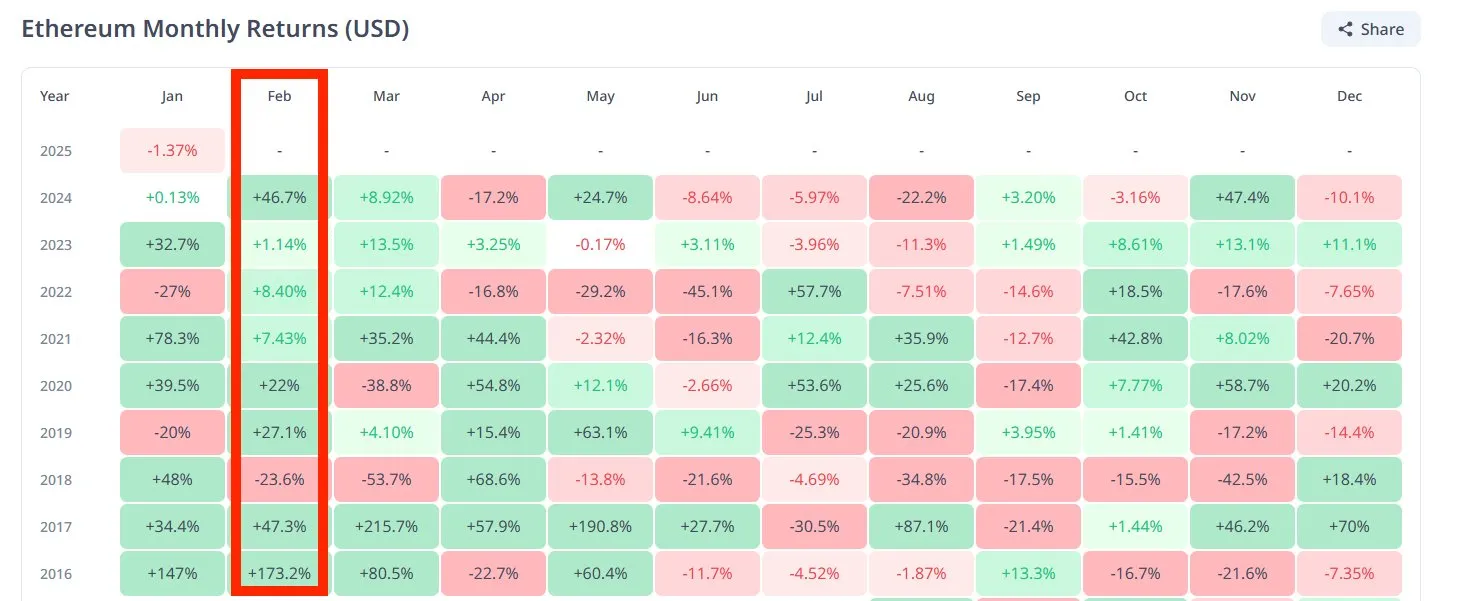The height and width of the screenshot is (601, 1458).
Task: Select the +147% January 2016 cell
Action: pyautogui.click(x=172, y=573)
